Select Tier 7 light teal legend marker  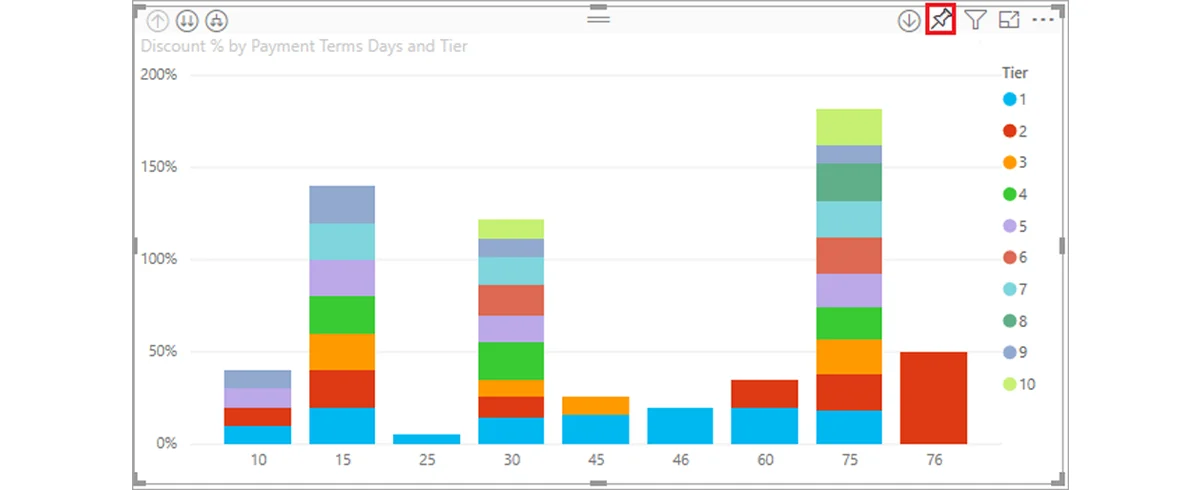[x=1009, y=289]
